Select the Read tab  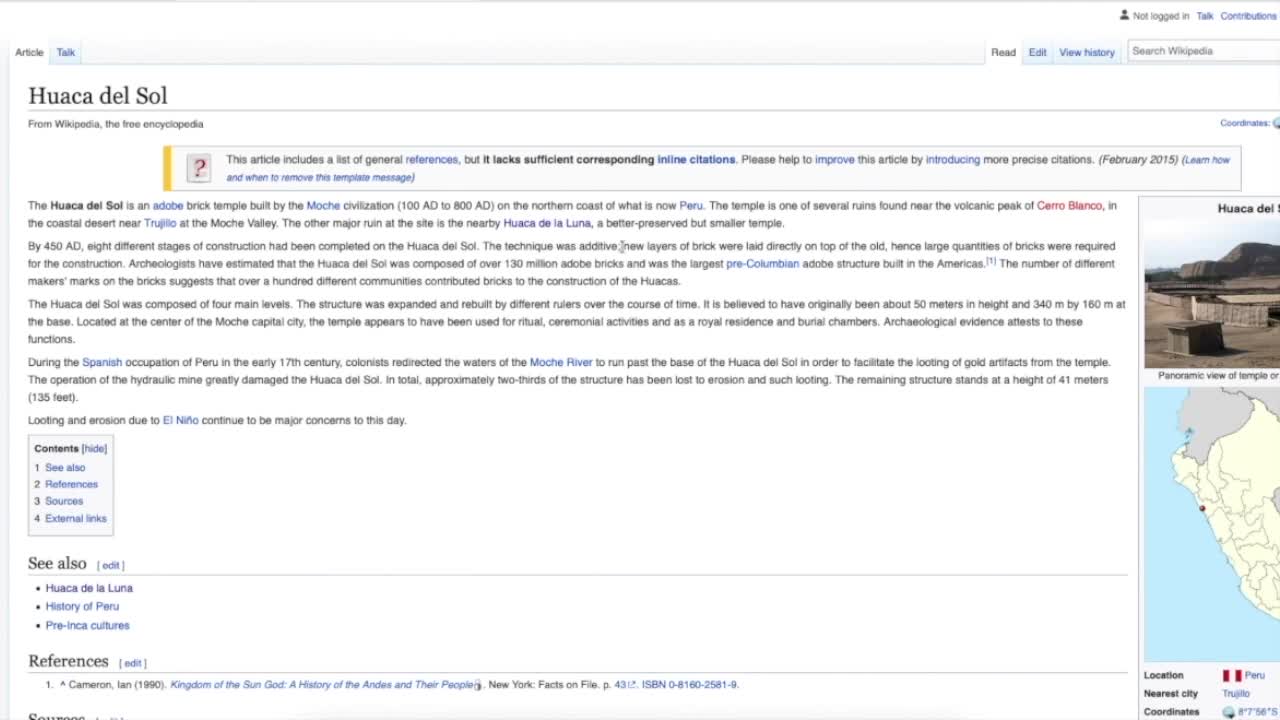pyautogui.click(x=1003, y=52)
